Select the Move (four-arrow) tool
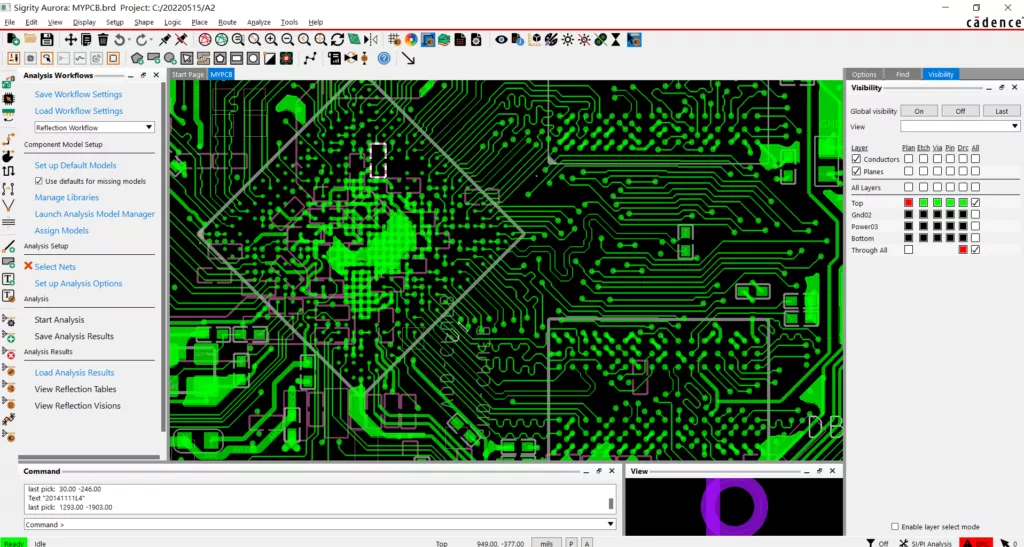This screenshot has width=1024, height=547. 71,40
